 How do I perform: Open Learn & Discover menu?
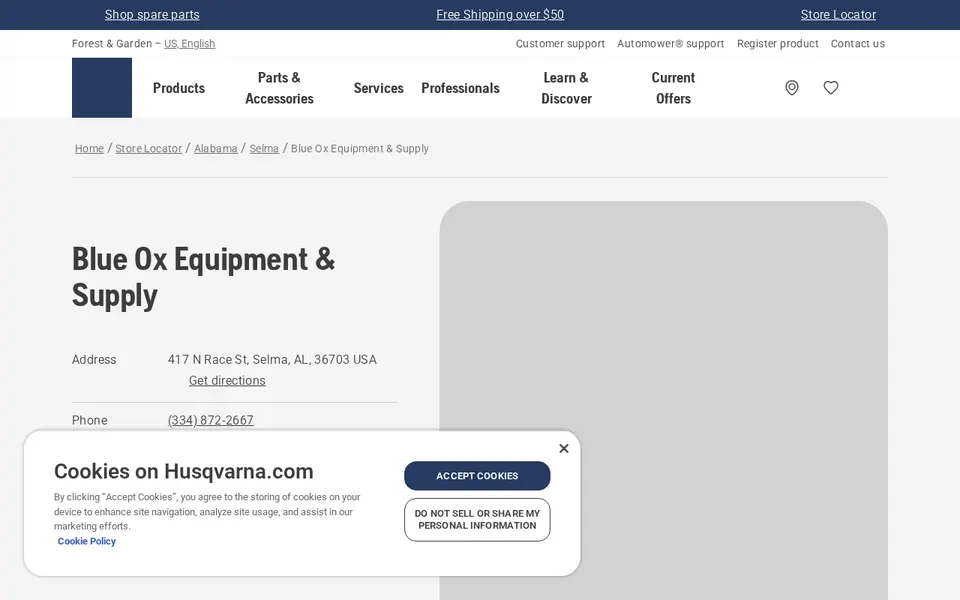pyautogui.click(x=566, y=88)
